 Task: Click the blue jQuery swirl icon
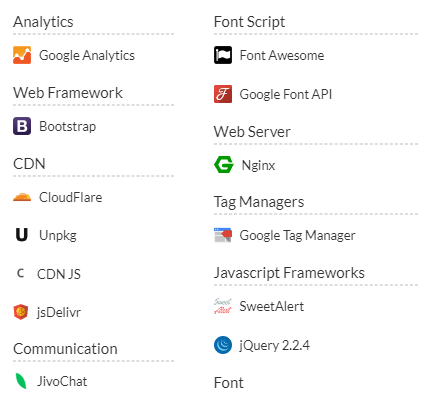click(223, 345)
